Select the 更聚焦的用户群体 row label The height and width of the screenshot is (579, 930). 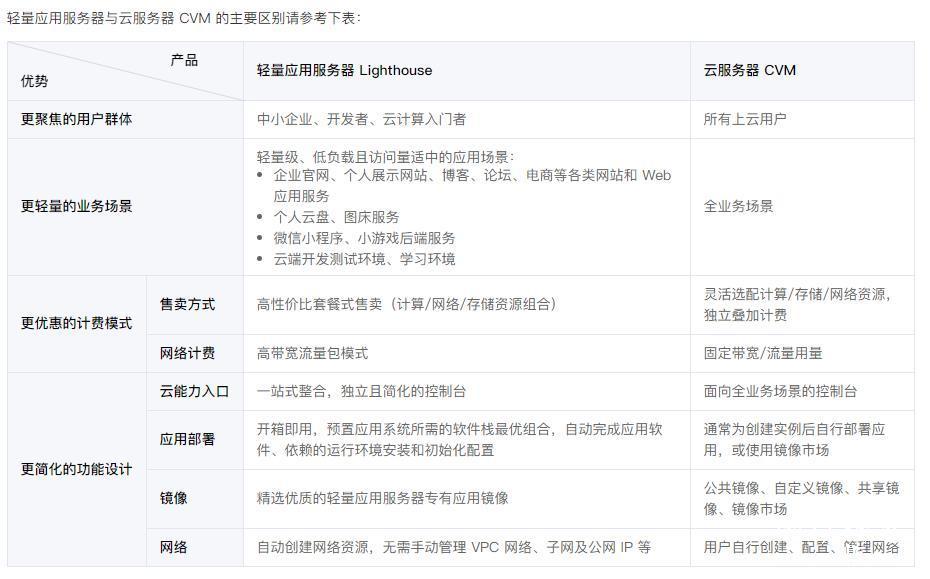(77, 119)
